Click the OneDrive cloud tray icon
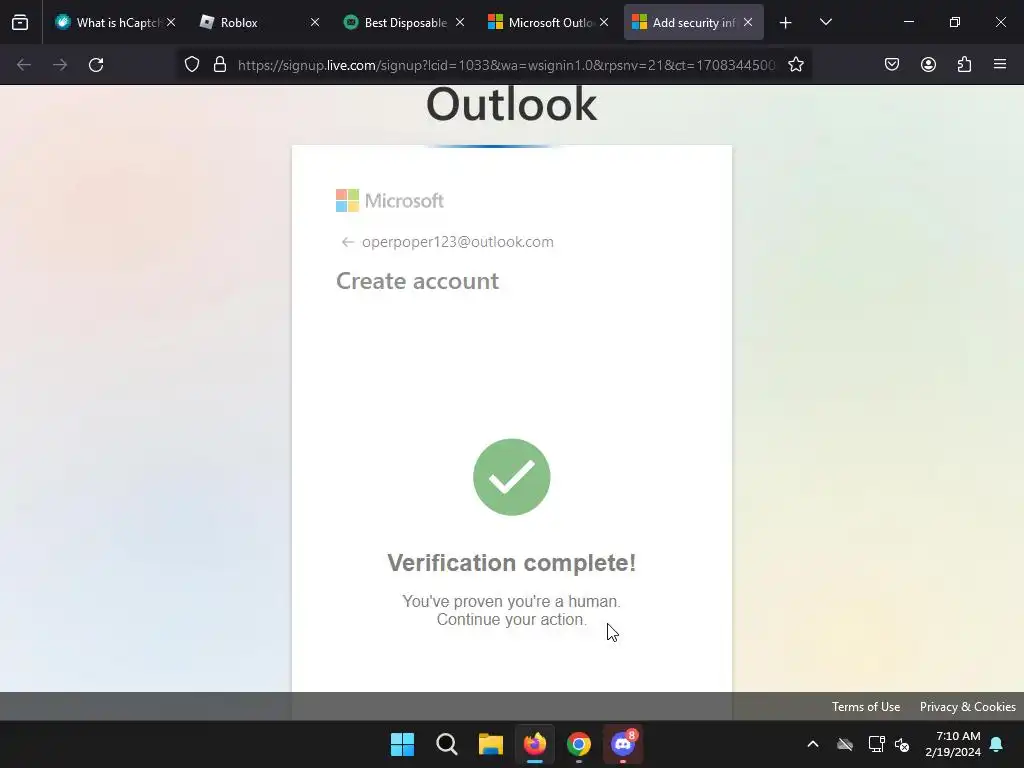Screen dimensions: 1024x768 coord(845,744)
